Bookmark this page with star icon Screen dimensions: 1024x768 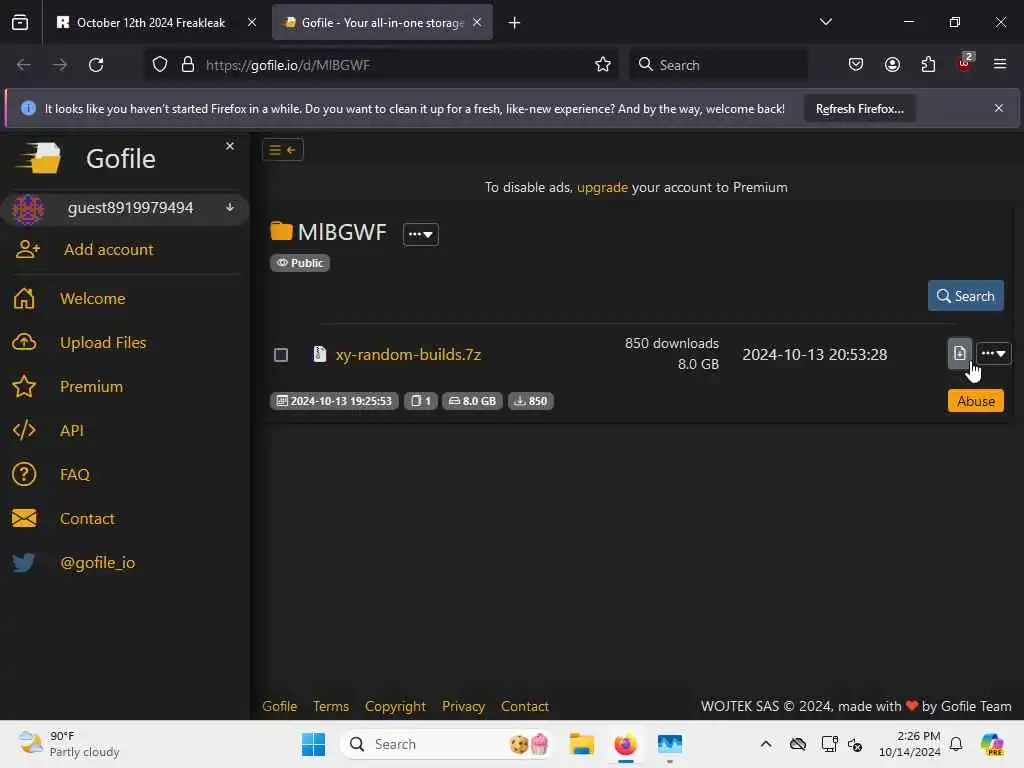[603, 65]
